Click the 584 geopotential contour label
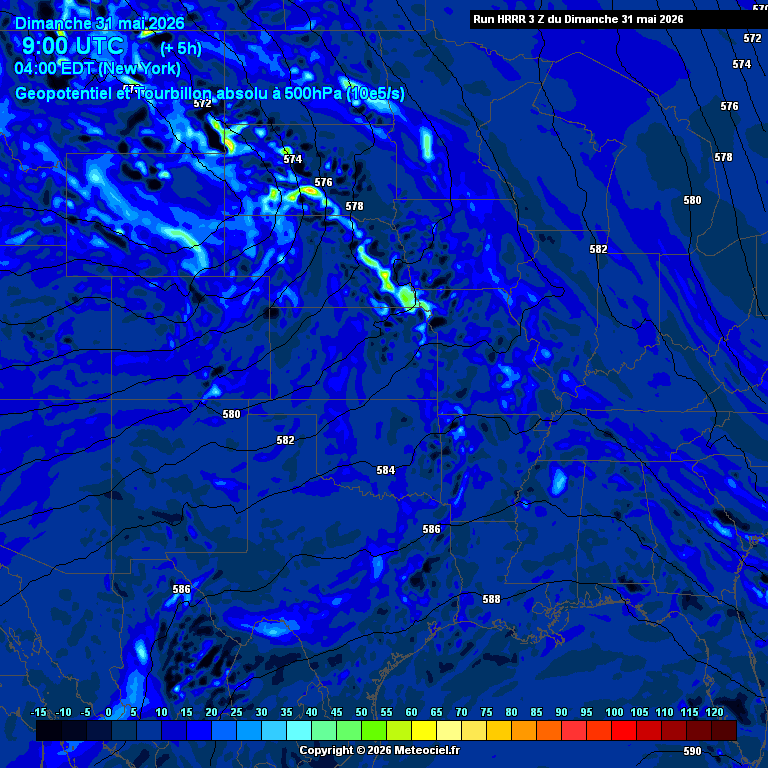 click(x=385, y=470)
